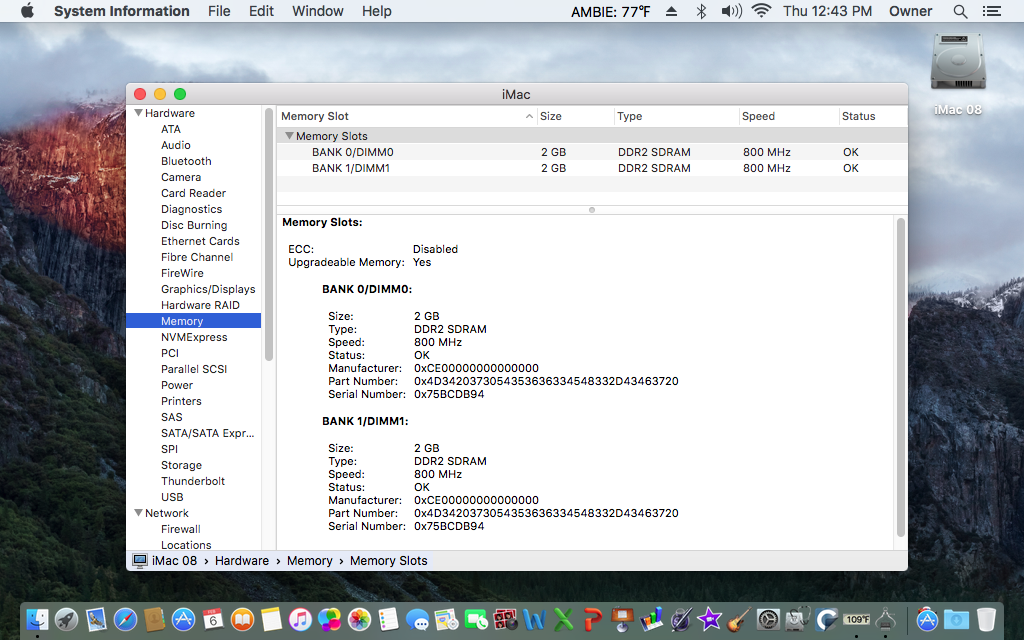This screenshot has width=1024, height=640.
Task: Open Calendar icon showing Feb 6
Action: click(x=213, y=619)
